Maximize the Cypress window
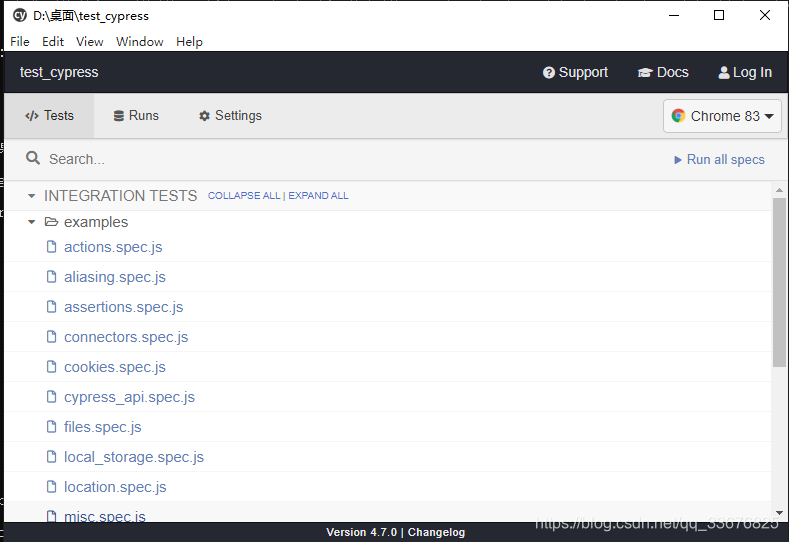 [x=719, y=15]
